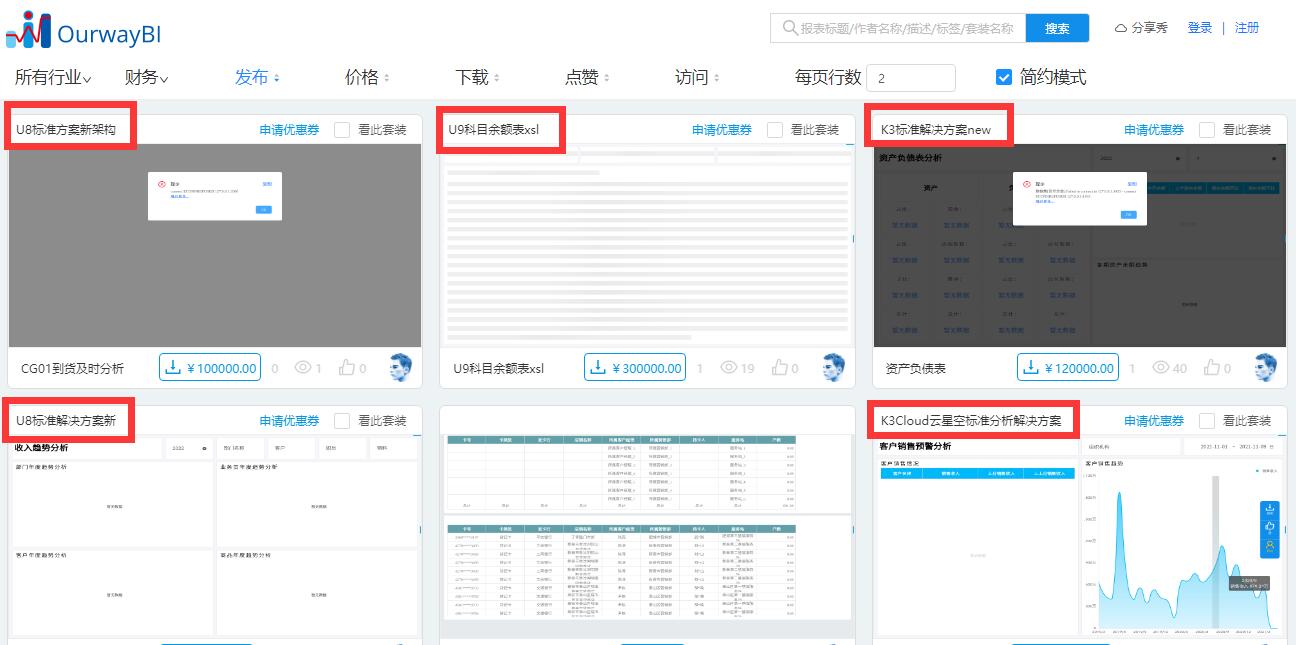Click the download icon in the floating blue panel
Image resolution: width=1296 pixels, height=645 pixels.
[1268, 510]
